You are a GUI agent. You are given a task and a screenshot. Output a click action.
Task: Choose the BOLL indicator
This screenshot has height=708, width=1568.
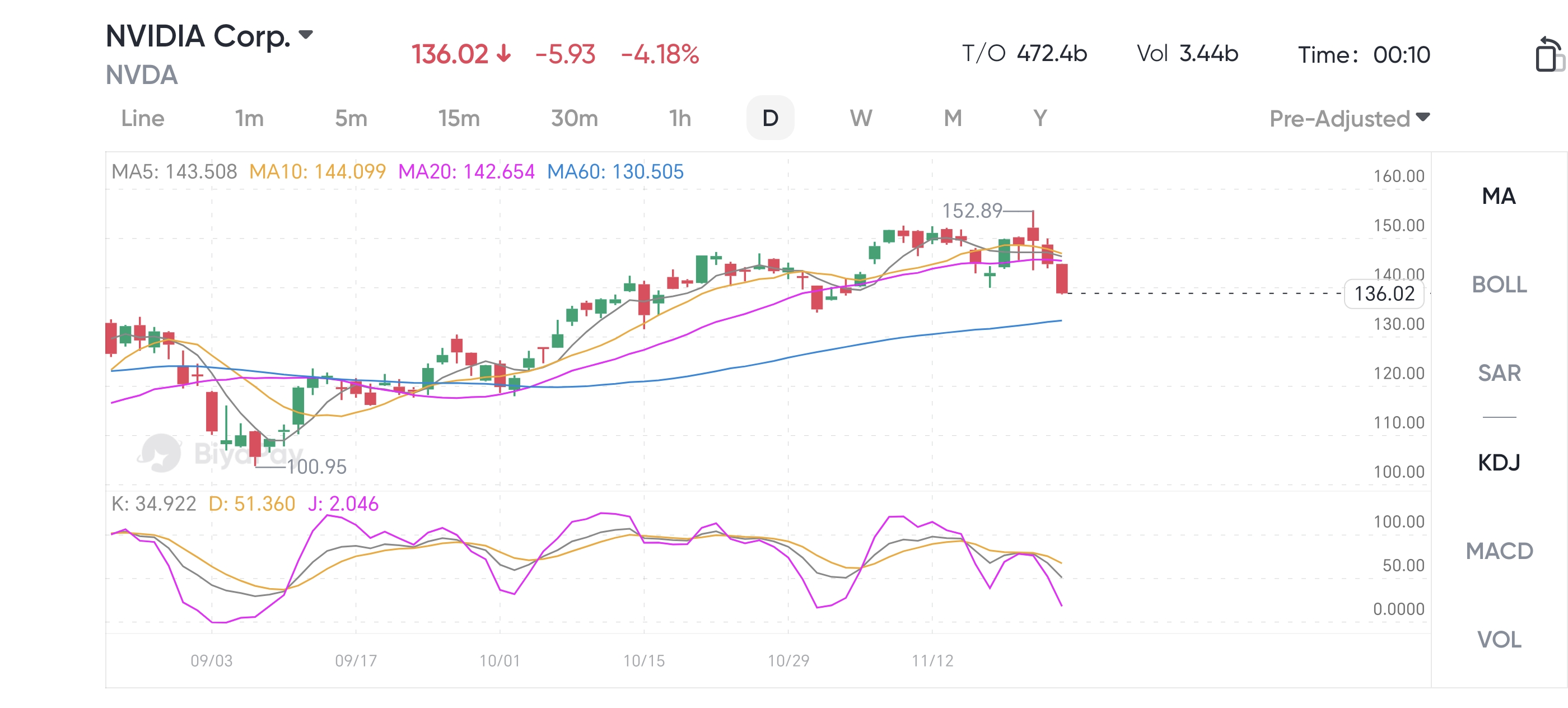point(1499,285)
